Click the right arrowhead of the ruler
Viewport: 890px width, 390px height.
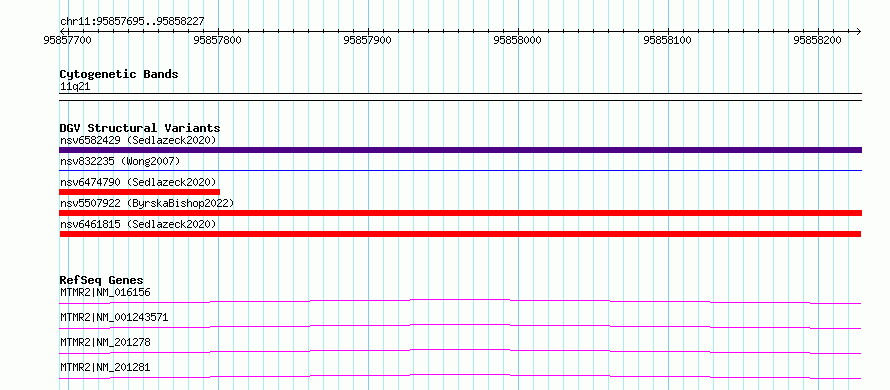[858, 31]
